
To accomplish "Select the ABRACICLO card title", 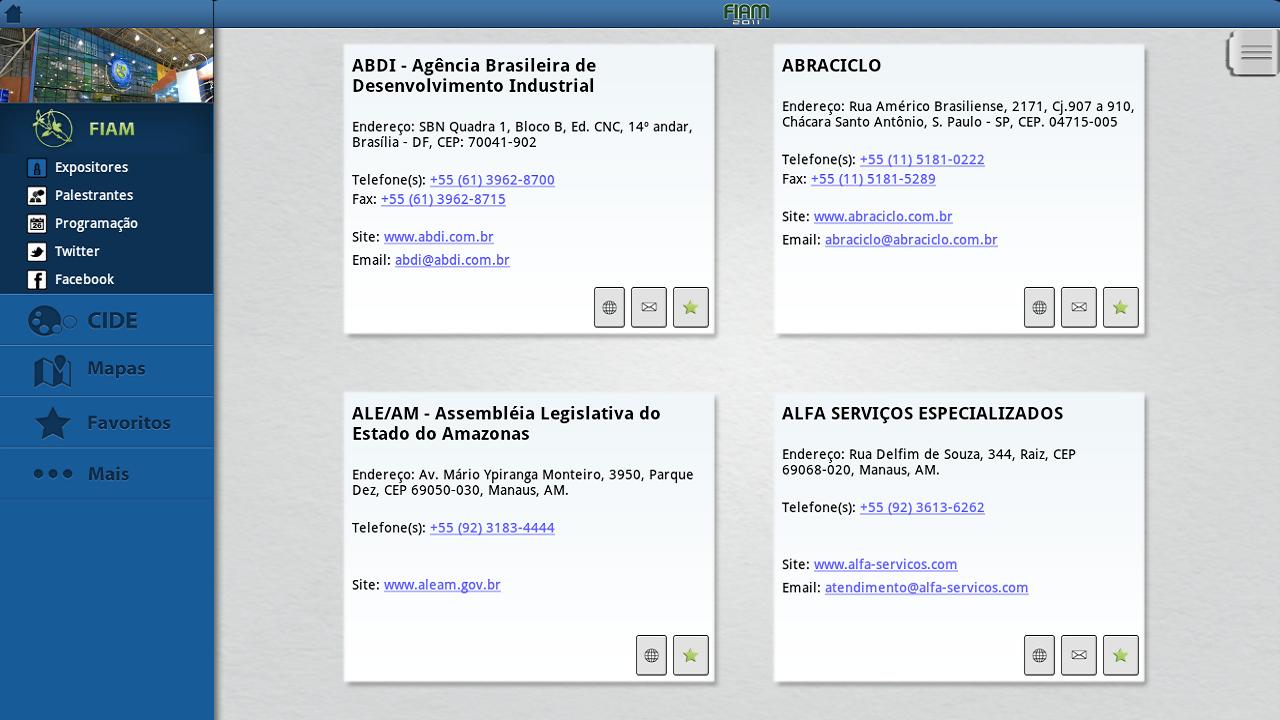I will (x=831, y=66).
